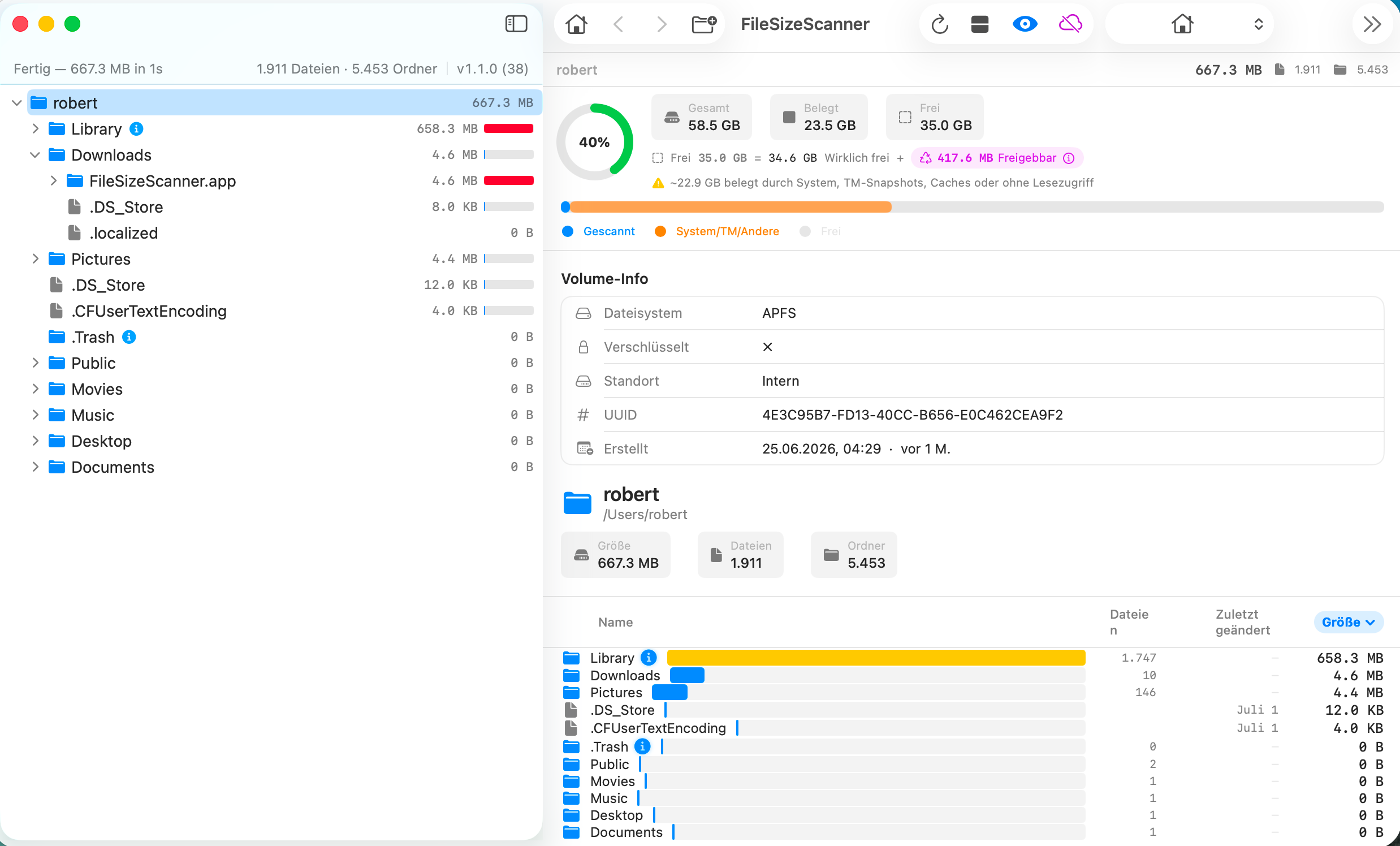Expand the Public folder in tree
This screenshot has width=1400, height=846.
35,363
